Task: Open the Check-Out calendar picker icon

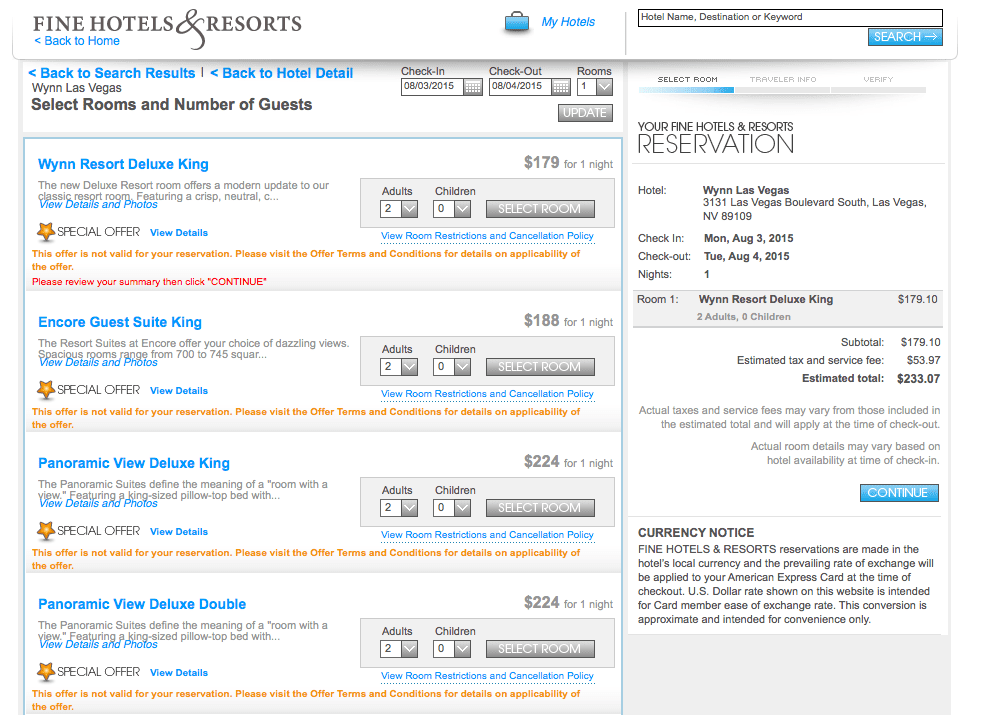Action: [x=561, y=87]
